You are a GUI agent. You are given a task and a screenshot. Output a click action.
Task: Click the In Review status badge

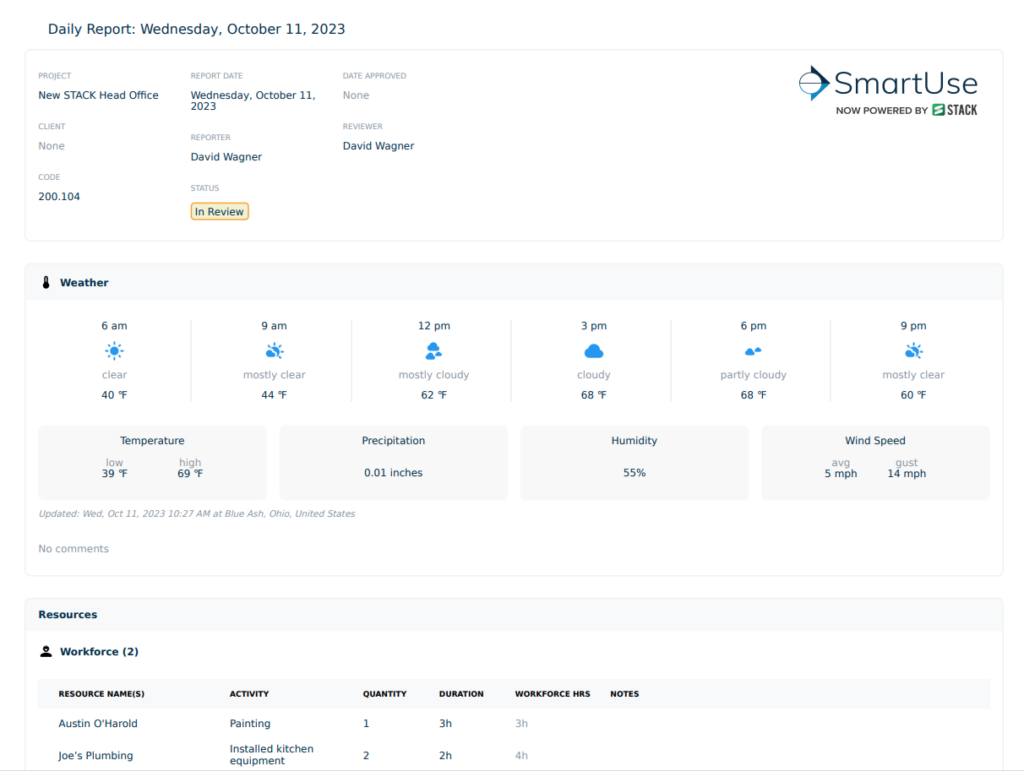[219, 211]
